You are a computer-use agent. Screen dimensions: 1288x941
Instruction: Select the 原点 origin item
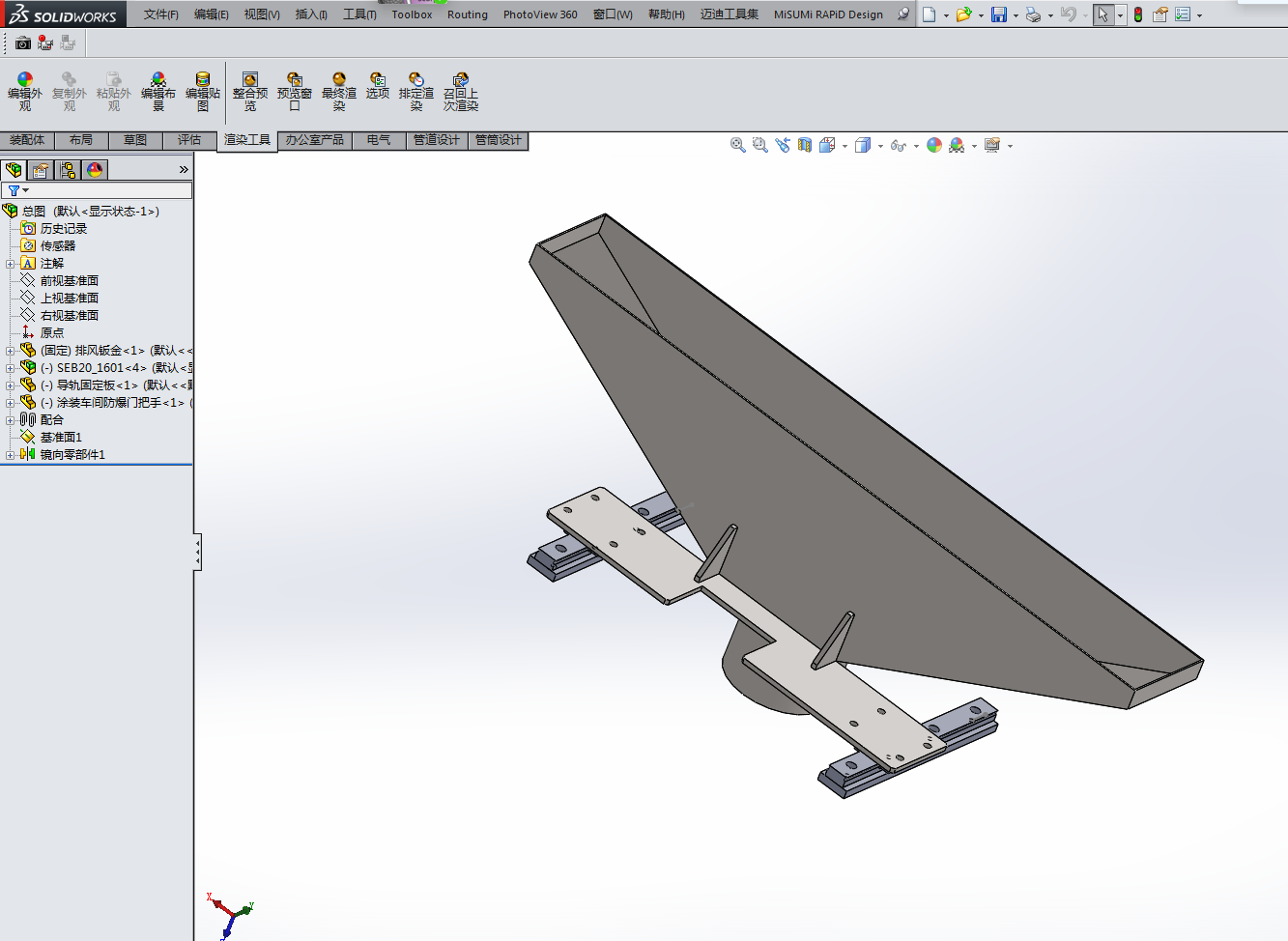(52, 333)
